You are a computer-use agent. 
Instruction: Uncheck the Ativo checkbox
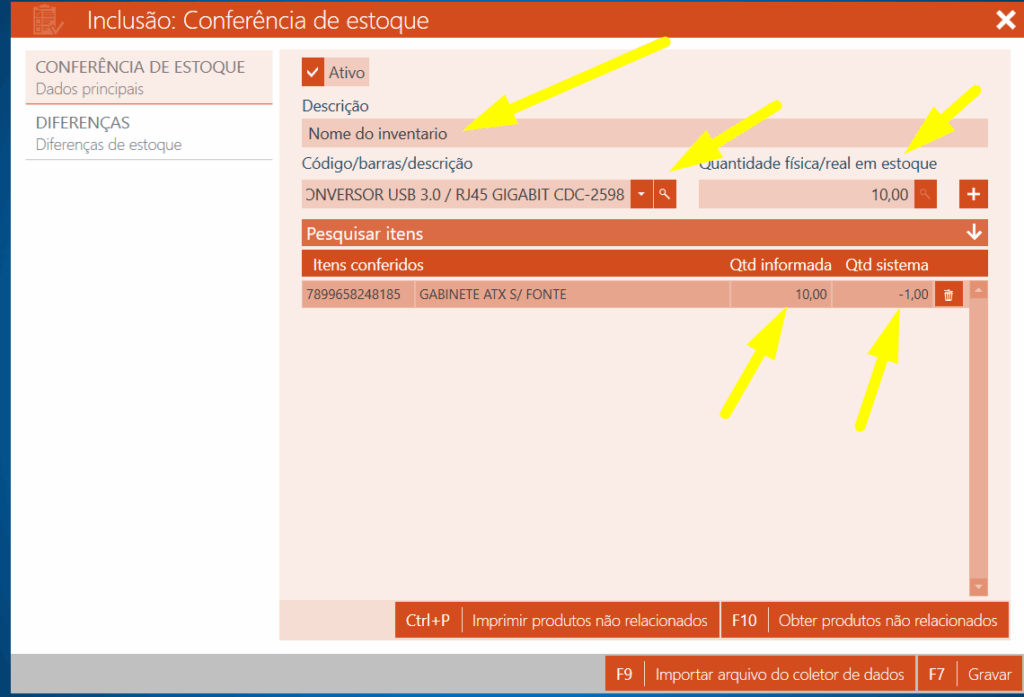[x=313, y=72]
